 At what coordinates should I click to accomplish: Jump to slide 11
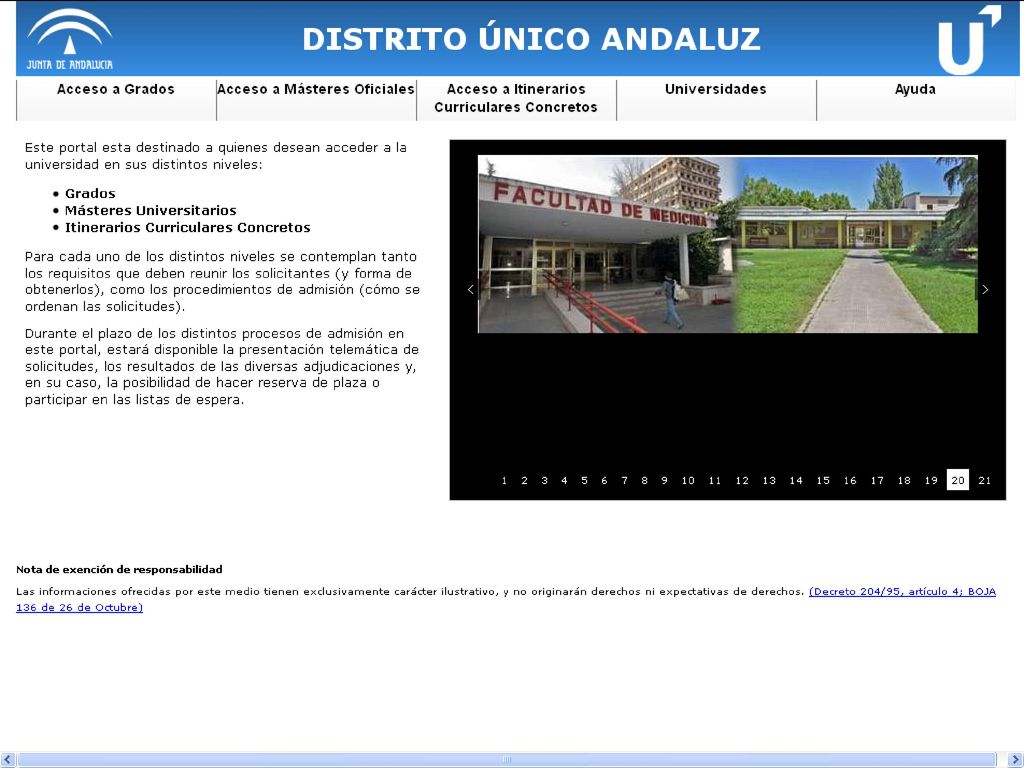[x=715, y=481]
